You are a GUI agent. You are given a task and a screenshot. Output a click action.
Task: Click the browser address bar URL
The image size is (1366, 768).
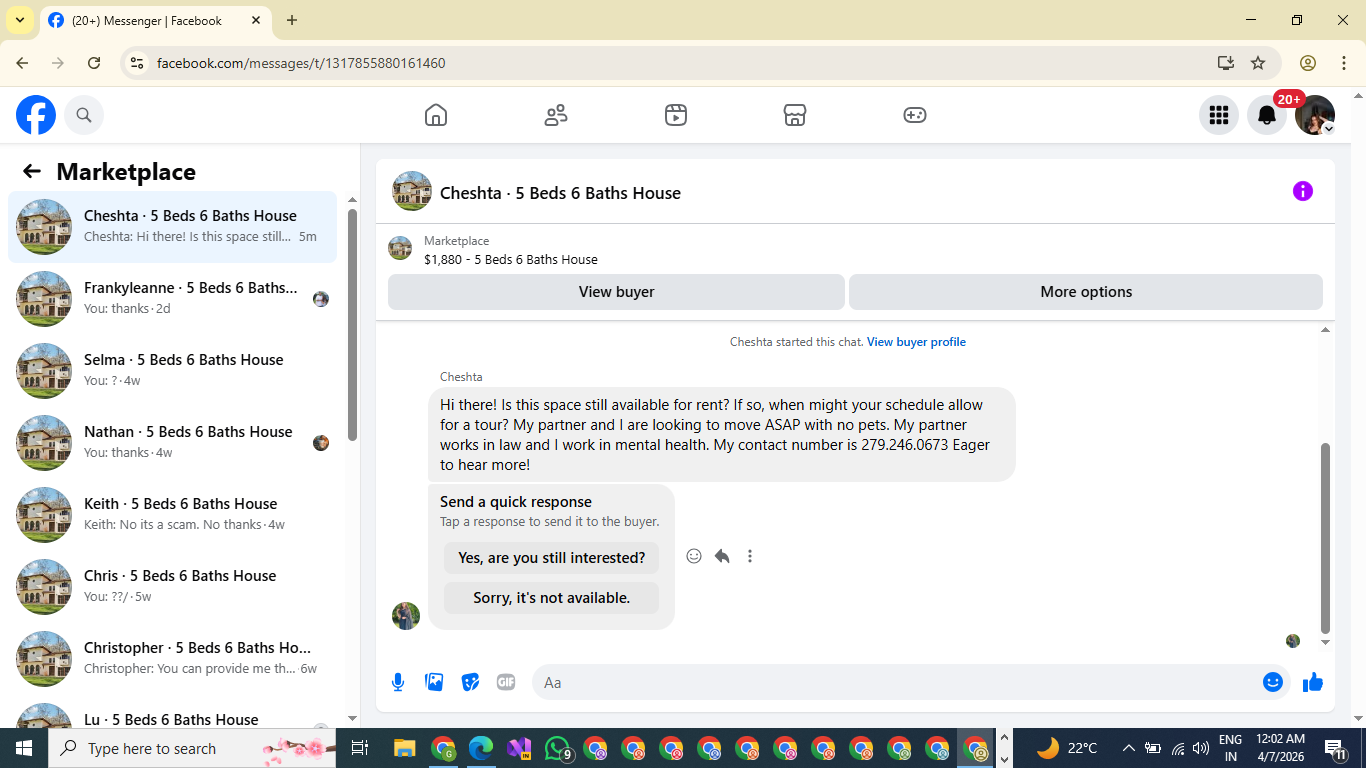(301, 63)
